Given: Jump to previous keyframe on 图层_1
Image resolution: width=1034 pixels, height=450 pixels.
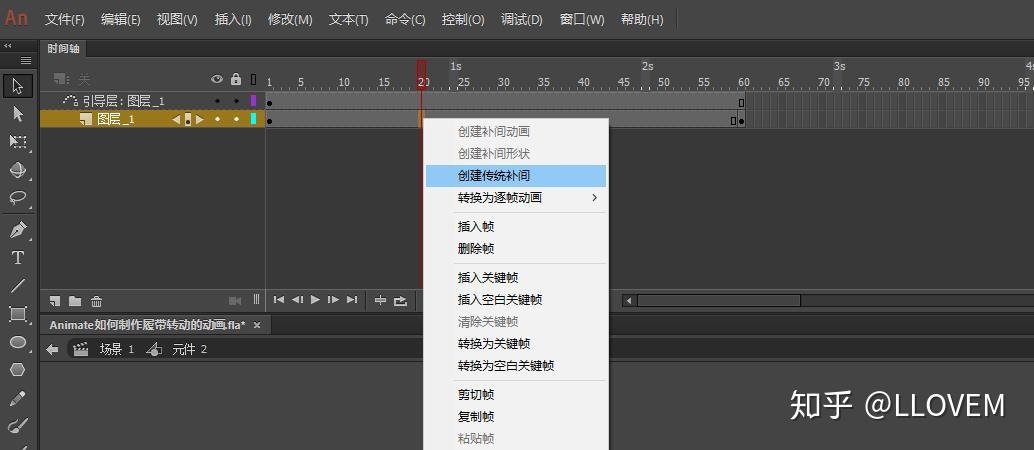Looking at the screenshot, I should (176, 119).
